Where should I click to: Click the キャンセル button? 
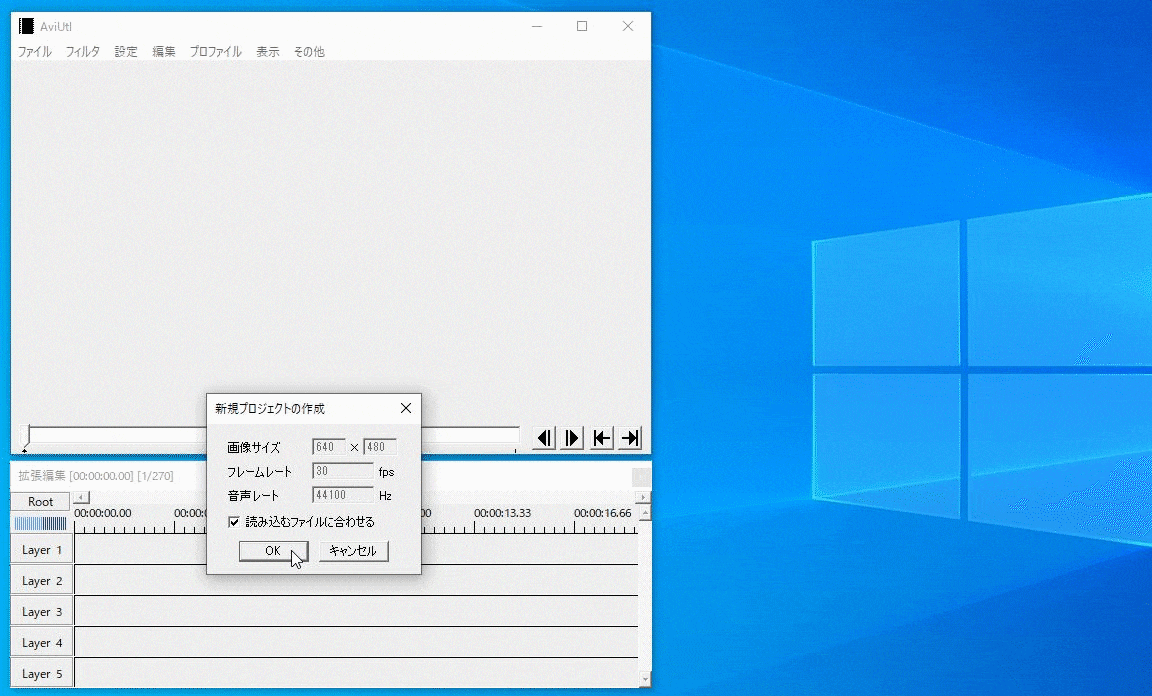click(x=353, y=551)
